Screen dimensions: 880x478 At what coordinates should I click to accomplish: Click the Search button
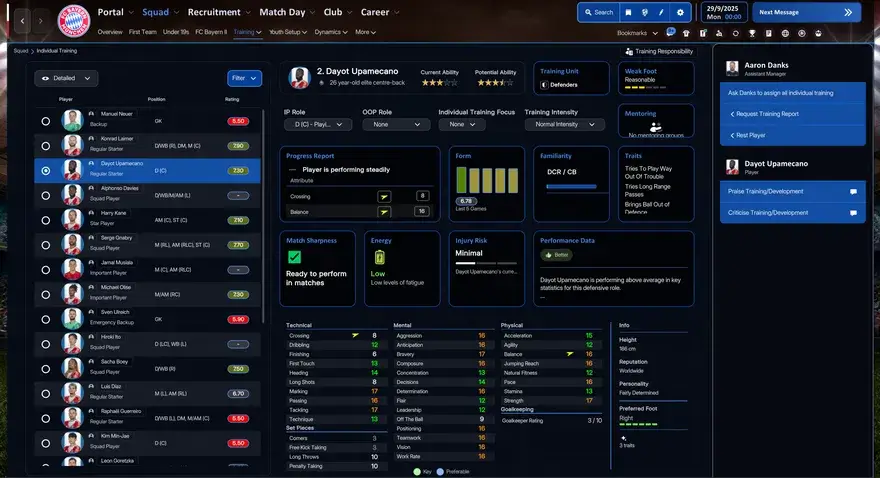tap(598, 12)
